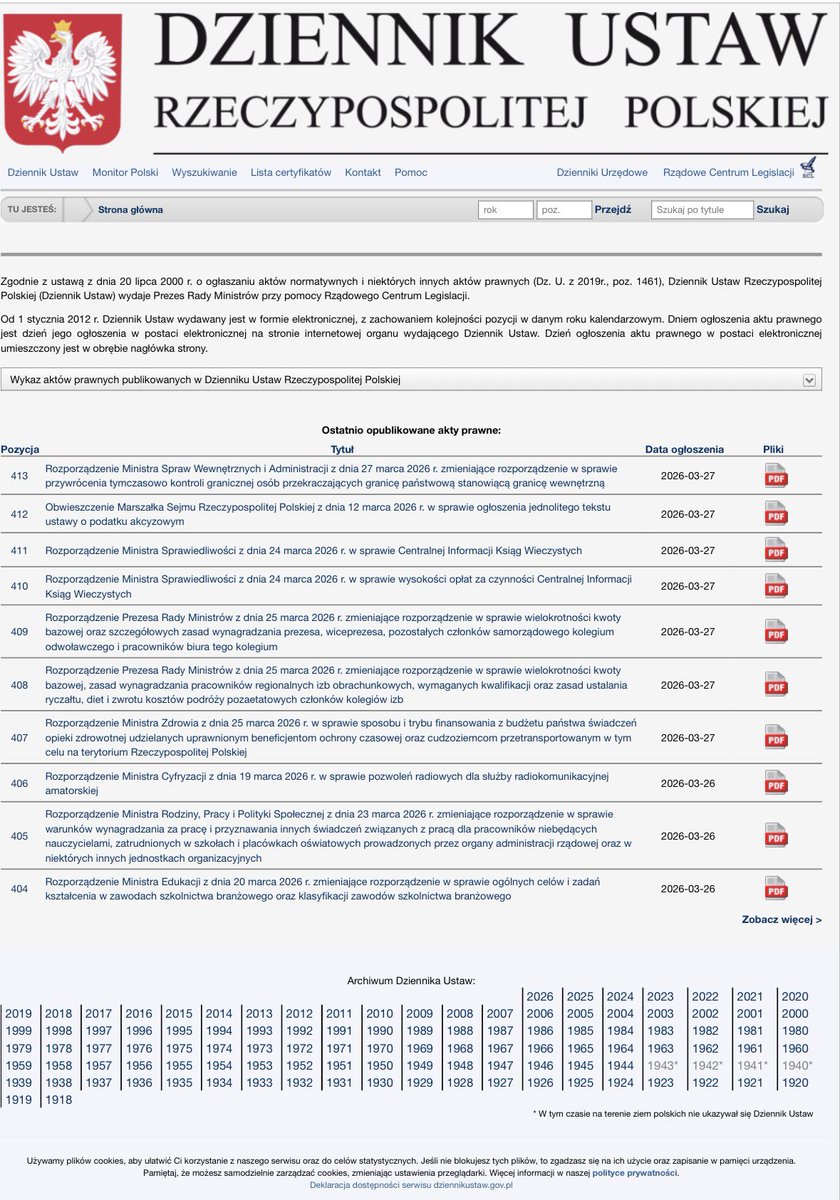Focus the rok input field
This screenshot has width=840, height=1200.
click(x=505, y=210)
